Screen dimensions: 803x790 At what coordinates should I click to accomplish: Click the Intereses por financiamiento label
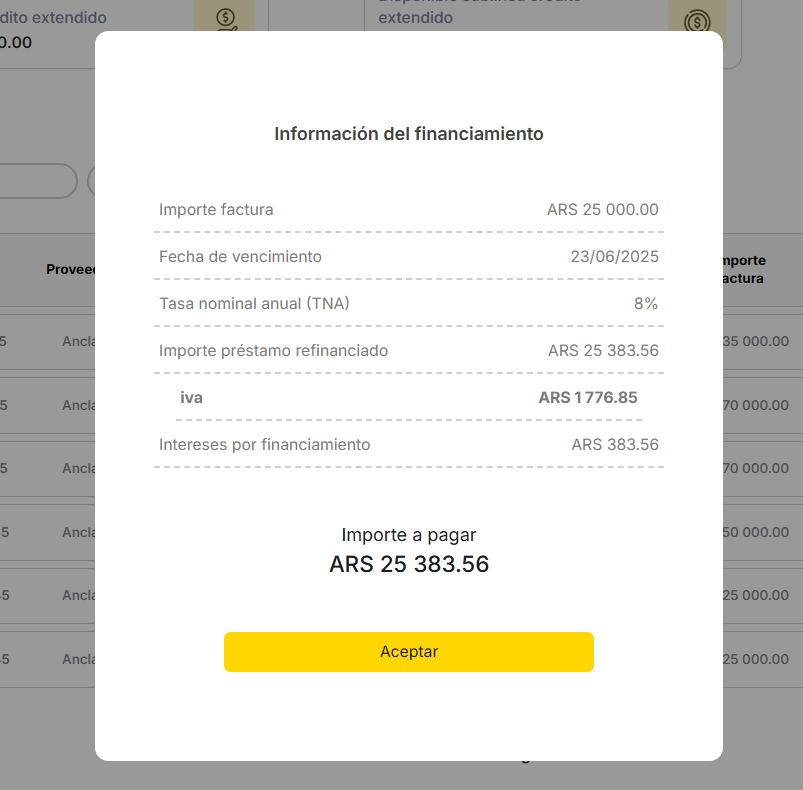(264, 445)
